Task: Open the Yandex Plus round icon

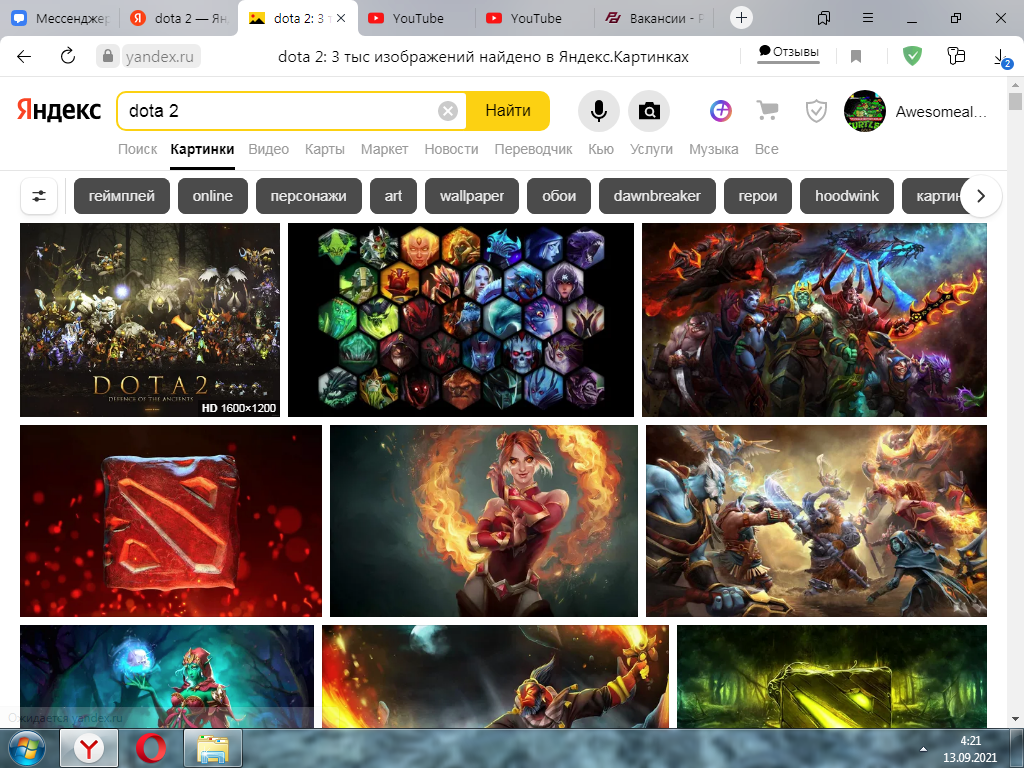Action: coord(721,111)
